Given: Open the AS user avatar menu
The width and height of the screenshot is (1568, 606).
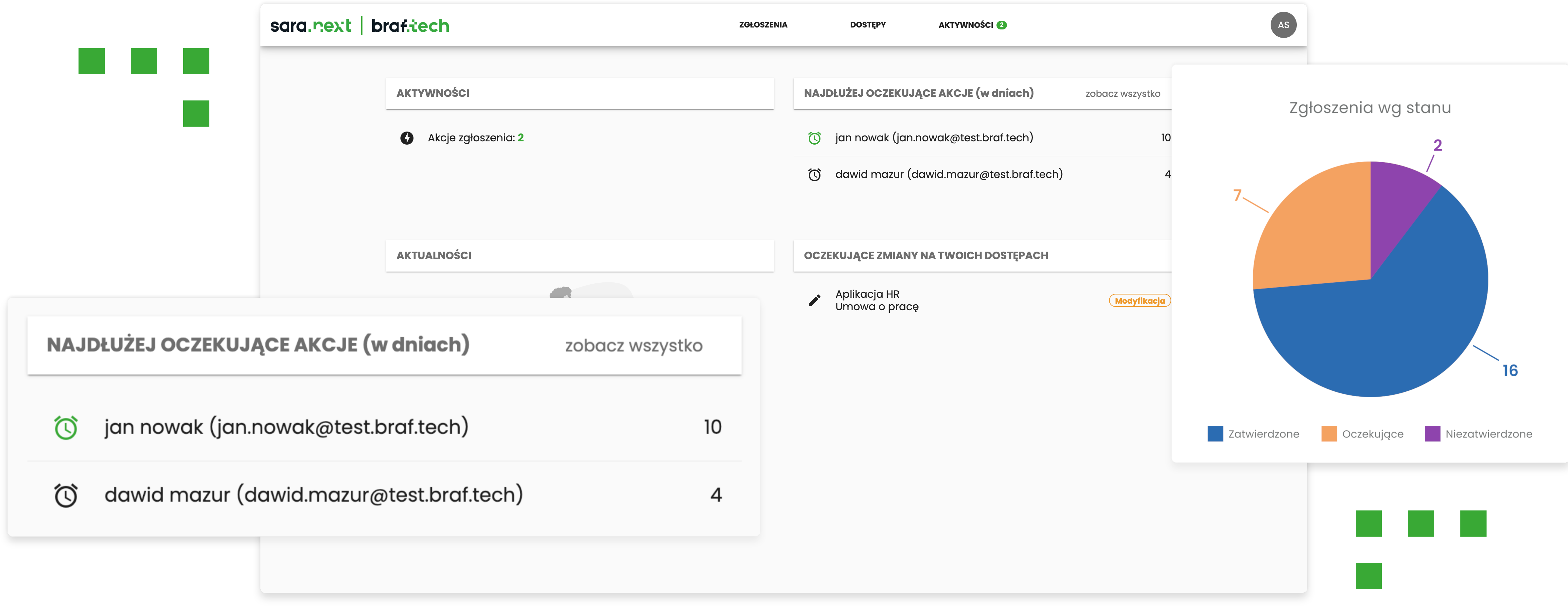Looking at the screenshot, I should point(1283,25).
